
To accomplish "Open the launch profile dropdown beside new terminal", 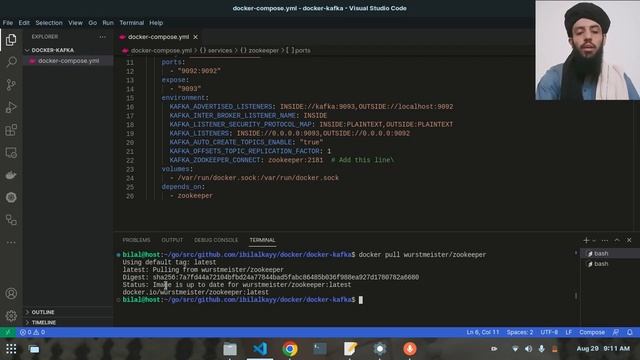I will [x=594, y=241].
